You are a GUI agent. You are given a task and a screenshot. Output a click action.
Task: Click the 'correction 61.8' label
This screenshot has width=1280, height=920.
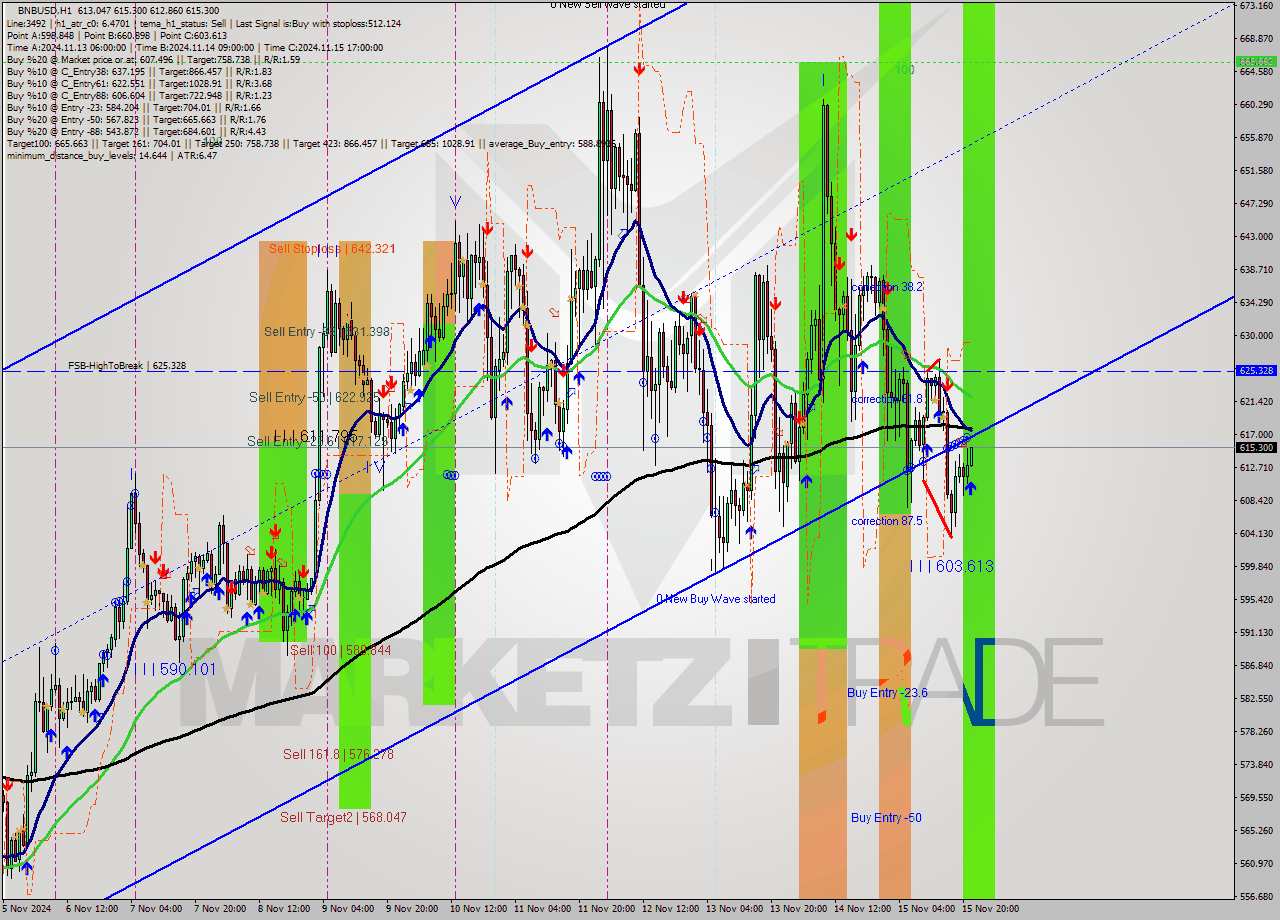click(x=887, y=399)
